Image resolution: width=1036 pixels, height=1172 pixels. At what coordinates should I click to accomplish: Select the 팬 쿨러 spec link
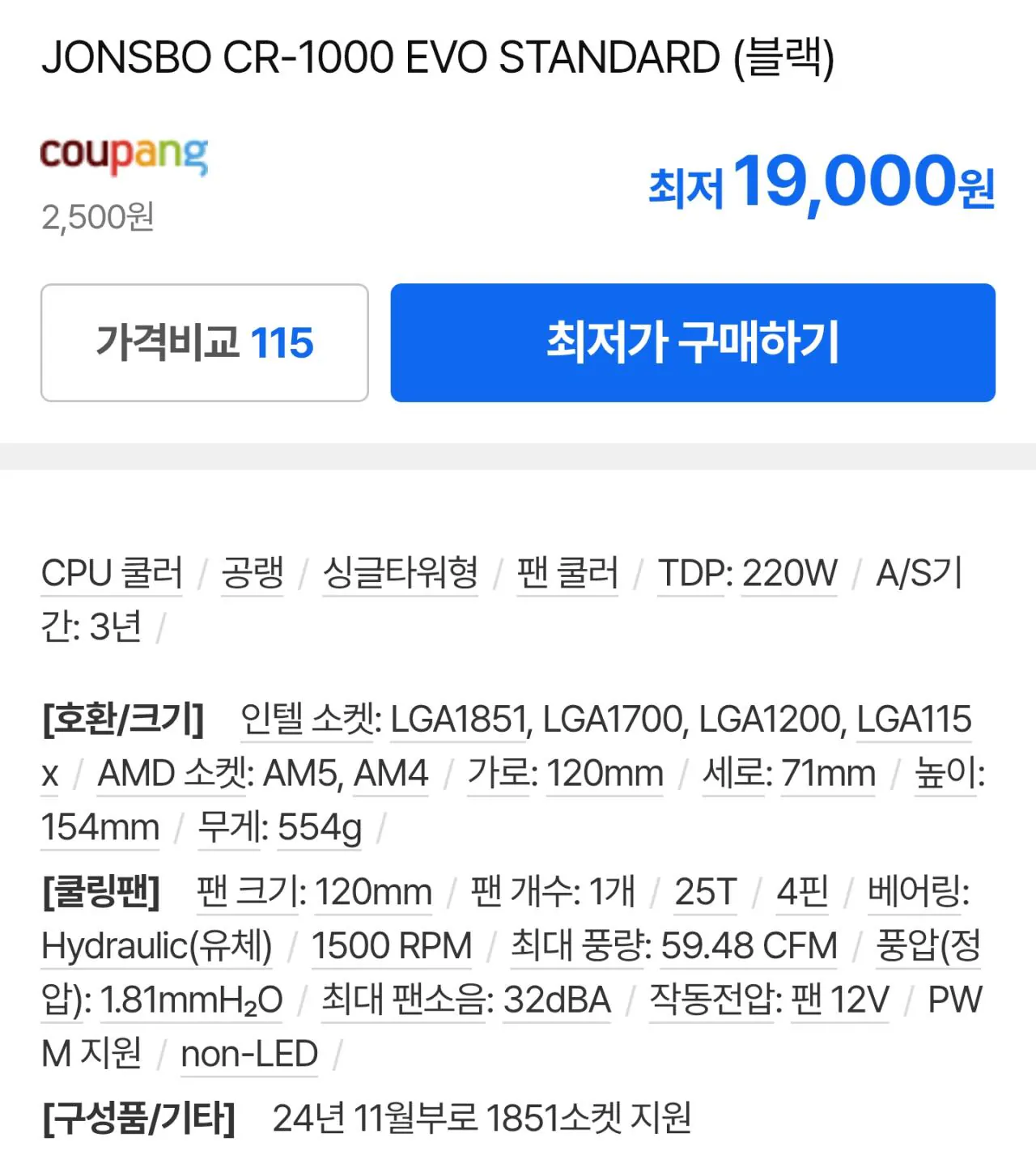click(x=567, y=573)
